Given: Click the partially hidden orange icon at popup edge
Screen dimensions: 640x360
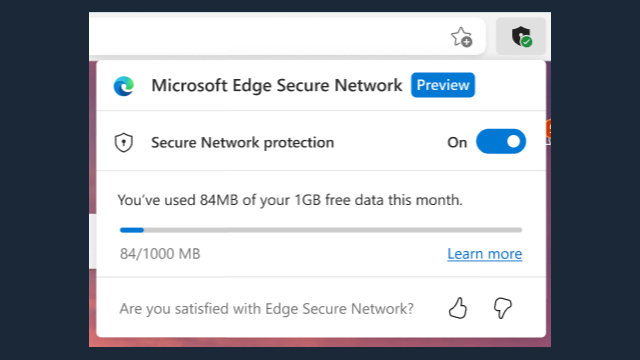Looking at the screenshot, I should (x=549, y=129).
